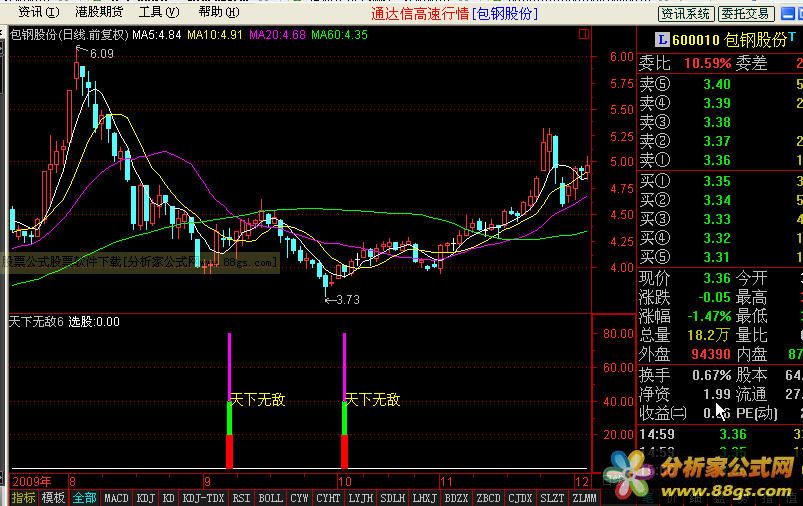Click the 包钢股份(日线,前复权) chart title
The width and height of the screenshot is (803, 506).
pos(69,35)
